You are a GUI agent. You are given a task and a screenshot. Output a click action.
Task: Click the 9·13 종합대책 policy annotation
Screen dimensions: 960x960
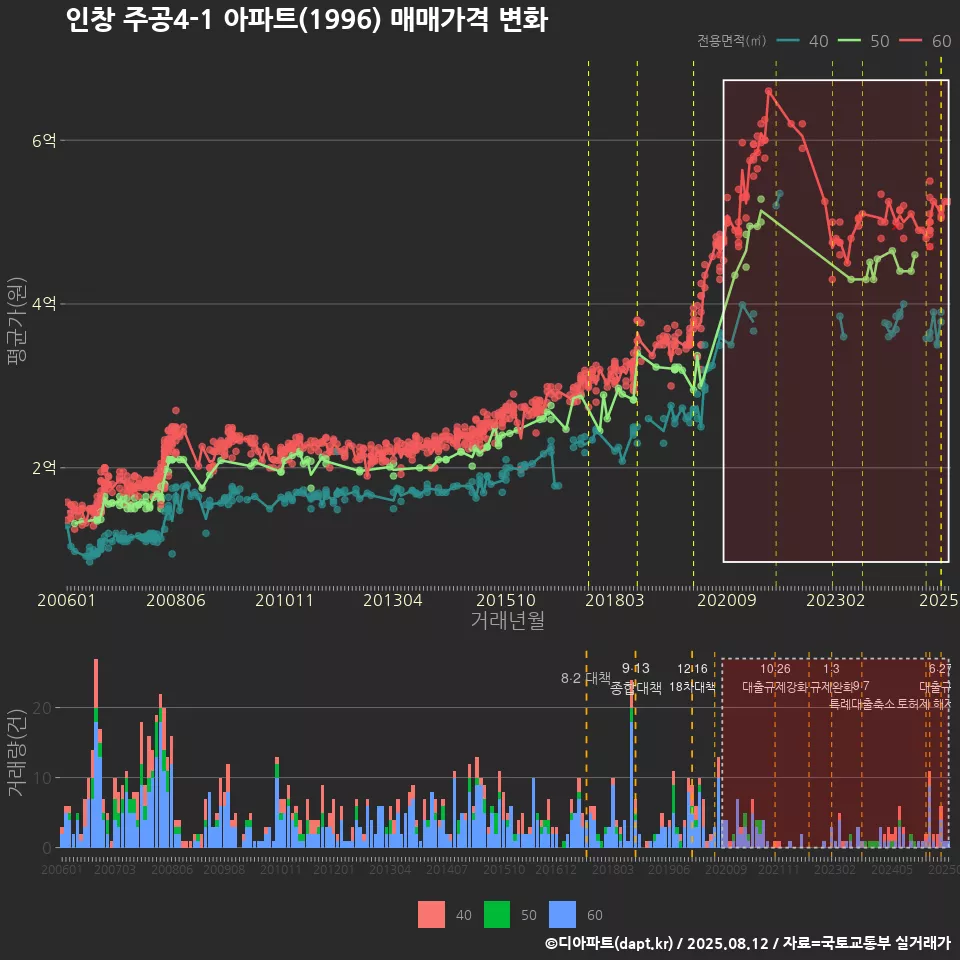coord(636,678)
